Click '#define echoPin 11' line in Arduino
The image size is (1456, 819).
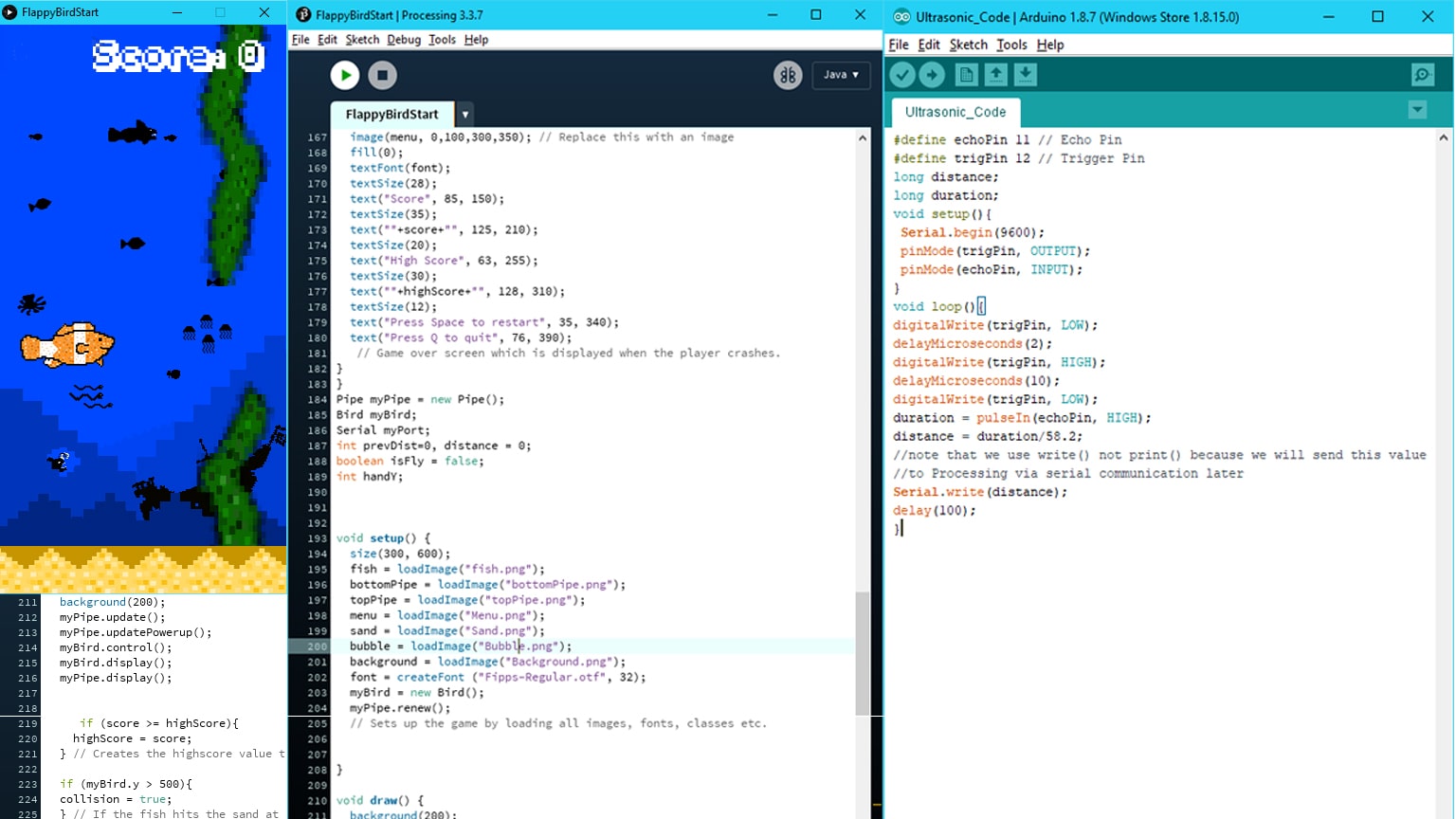click(1008, 140)
